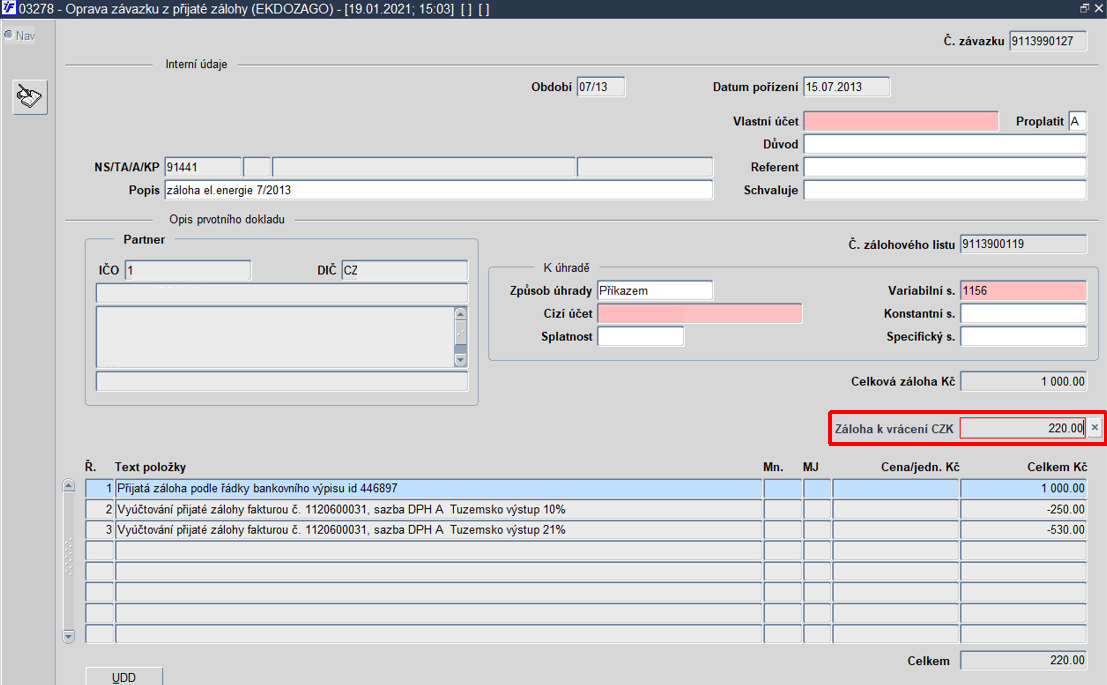Click the Cizí účet pink field
Image resolution: width=1107 pixels, height=685 pixels.
pyautogui.click(x=699, y=314)
